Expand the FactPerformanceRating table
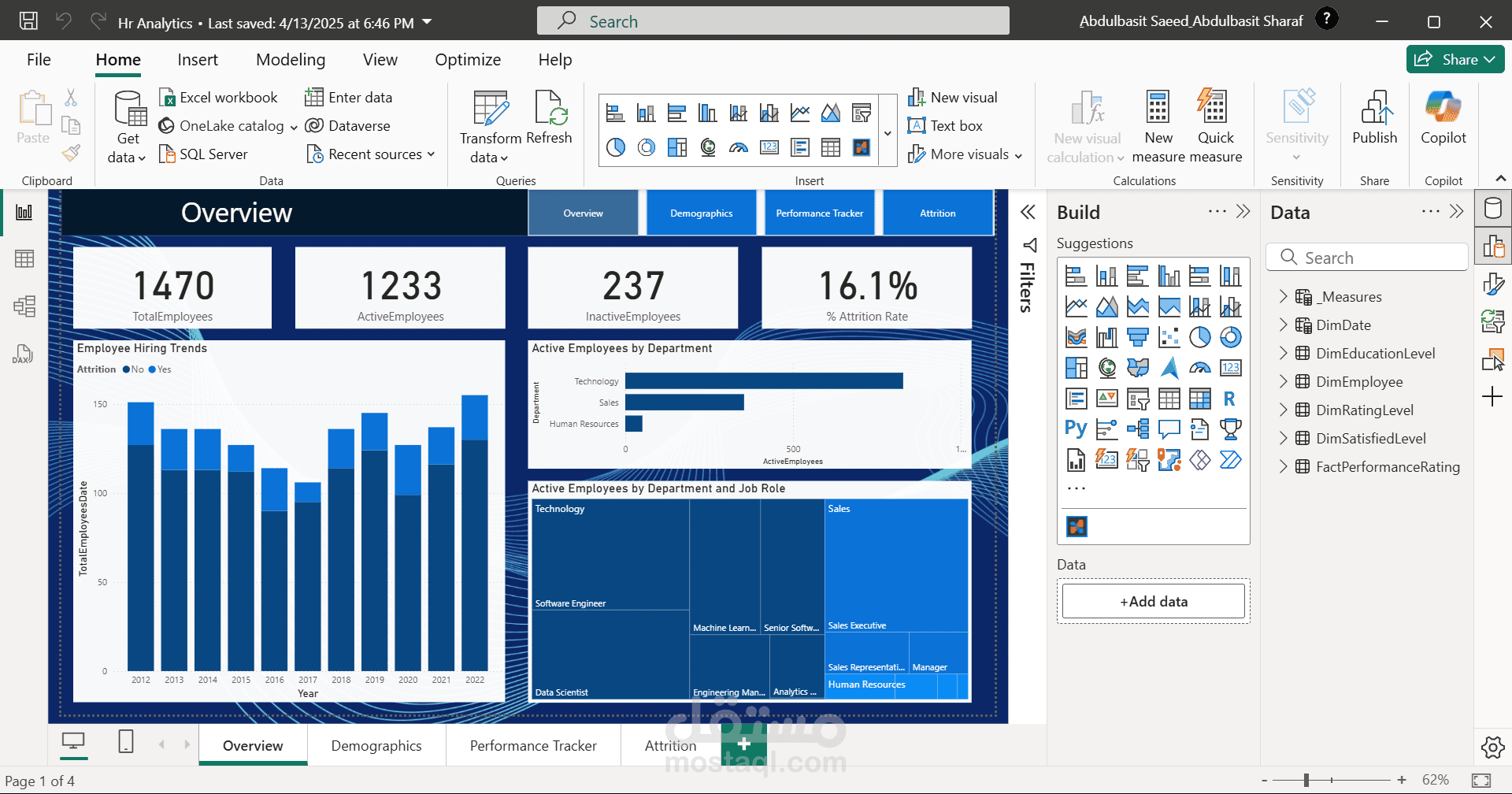Viewport: 1512px width, 794px height. pyautogui.click(x=1283, y=466)
